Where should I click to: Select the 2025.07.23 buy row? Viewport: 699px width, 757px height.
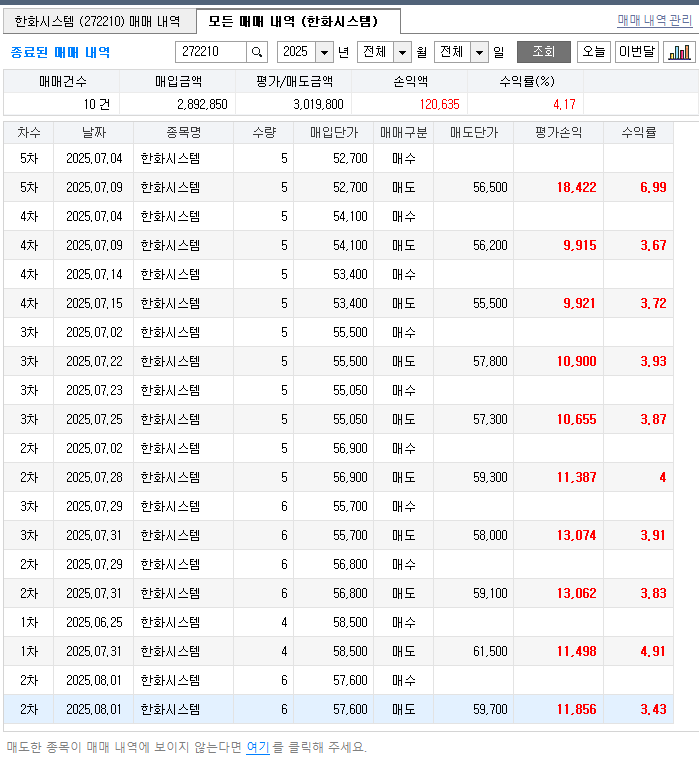338,390
